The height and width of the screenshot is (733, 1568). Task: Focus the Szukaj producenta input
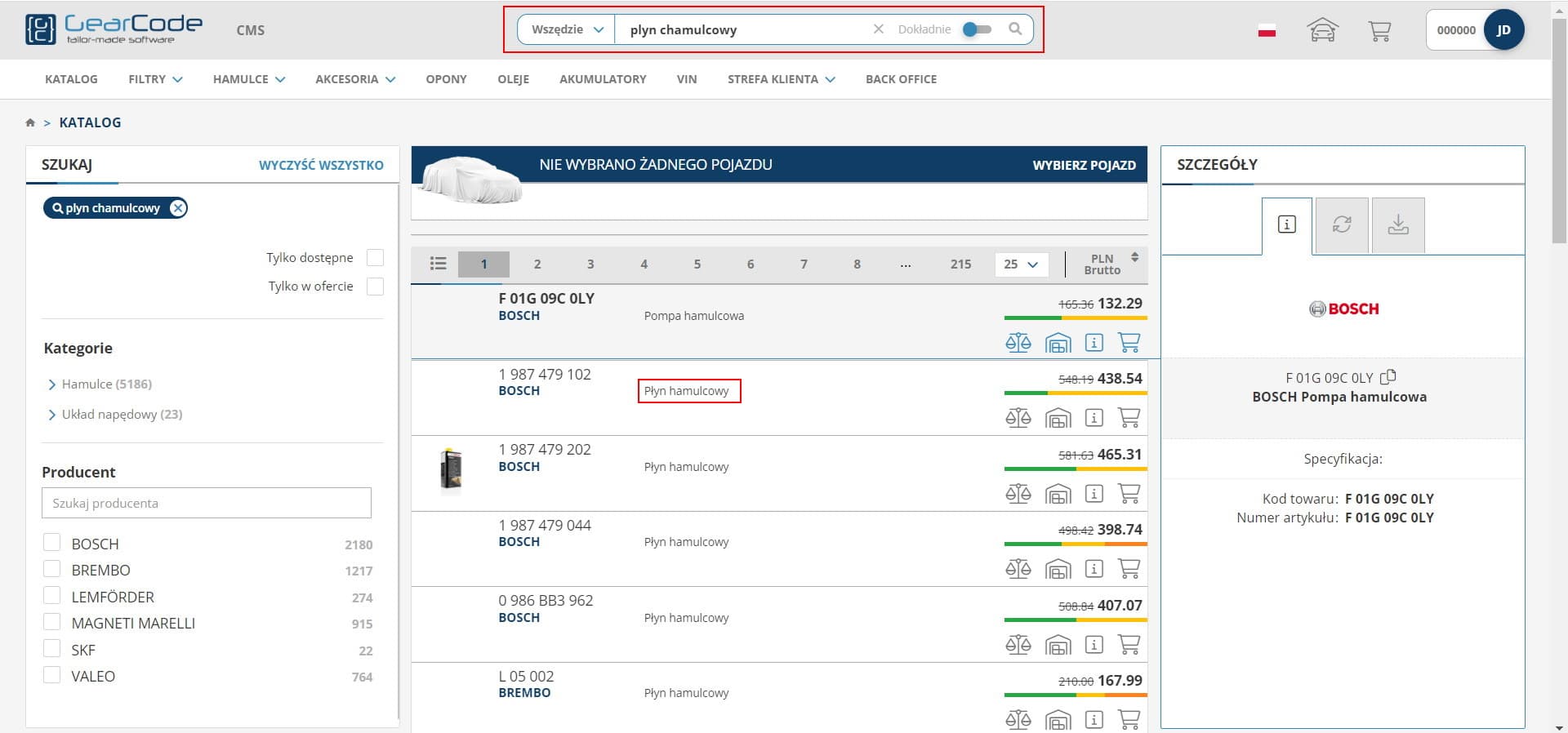(207, 503)
